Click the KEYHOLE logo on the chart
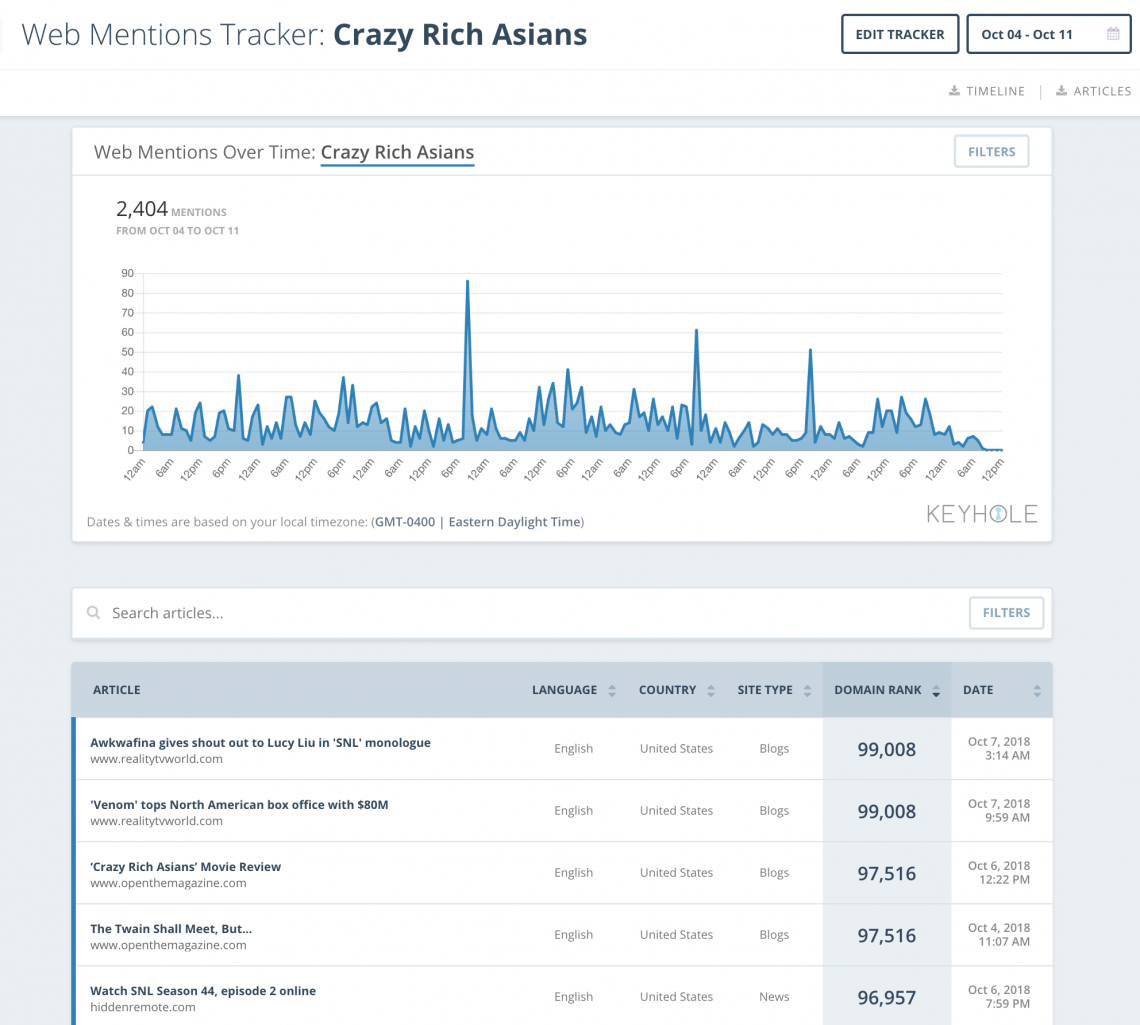This screenshot has height=1025, width=1140. coord(980,514)
